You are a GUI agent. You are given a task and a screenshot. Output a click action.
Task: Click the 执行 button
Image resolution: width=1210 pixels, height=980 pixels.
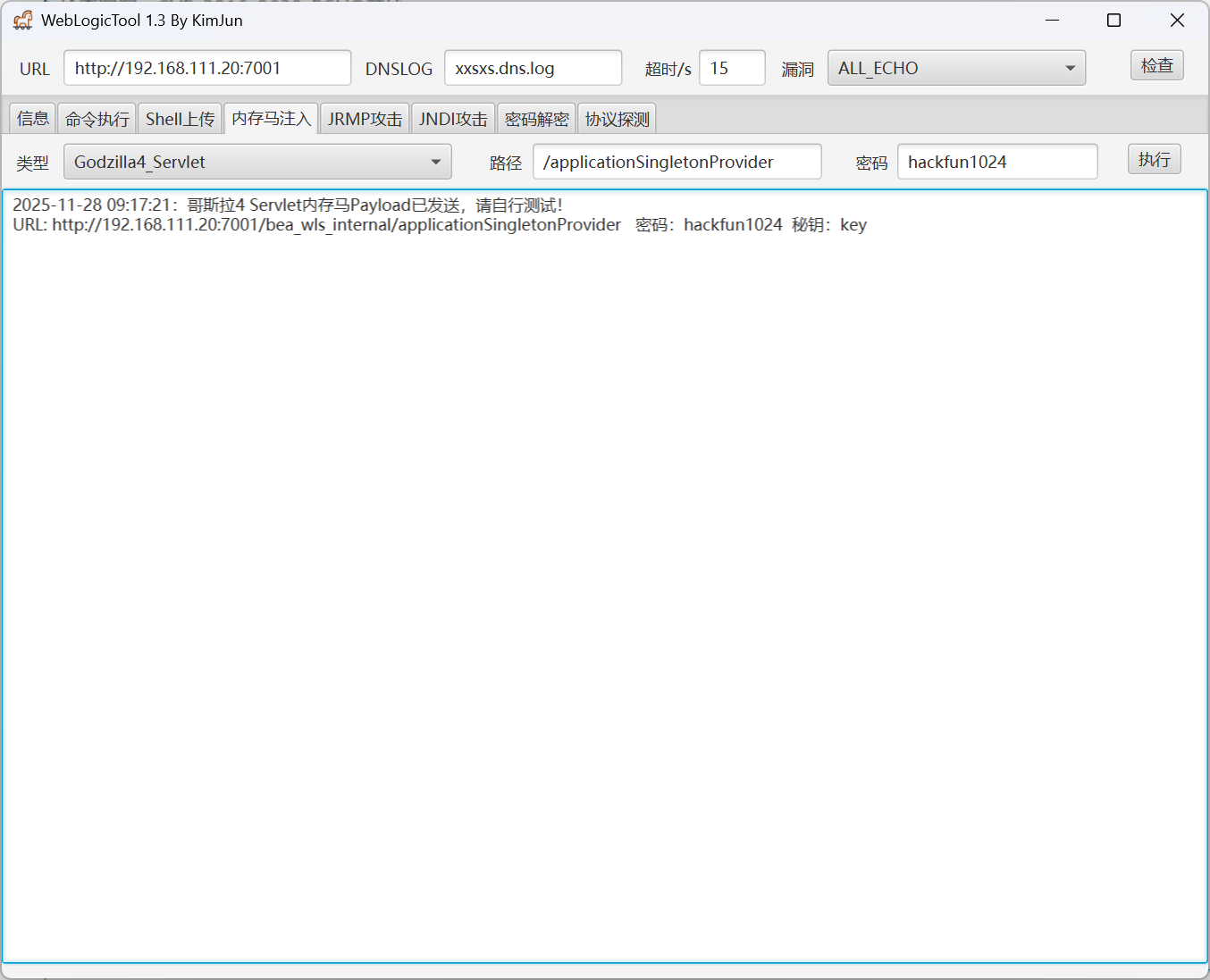[1154, 160]
